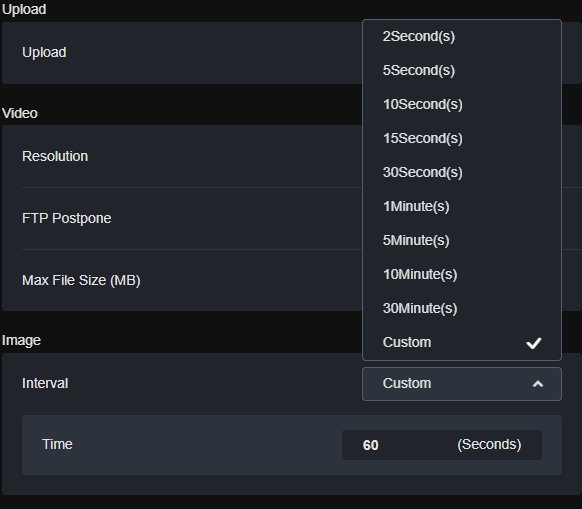This screenshot has height=509, width=582.
Task: Set interval to 1Minute(s)
Action: (x=461, y=206)
